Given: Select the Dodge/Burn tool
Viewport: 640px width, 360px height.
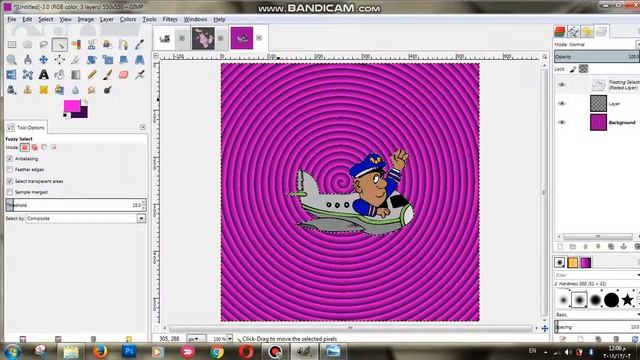Looking at the screenshot, I should coord(107,90).
